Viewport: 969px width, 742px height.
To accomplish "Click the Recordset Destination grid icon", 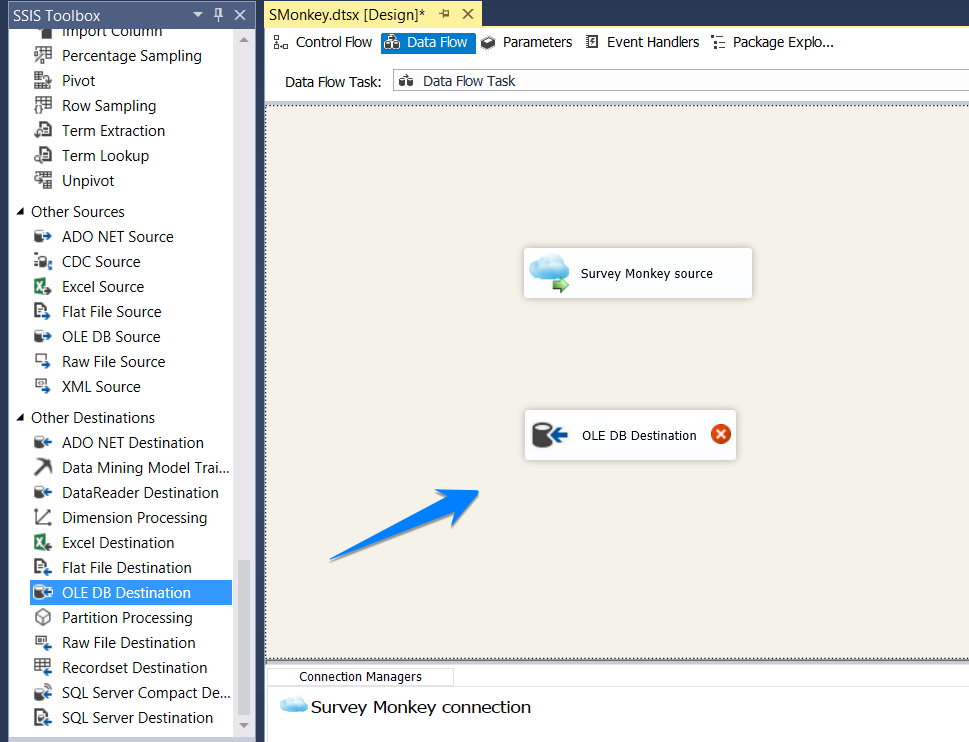I will pos(43,667).
